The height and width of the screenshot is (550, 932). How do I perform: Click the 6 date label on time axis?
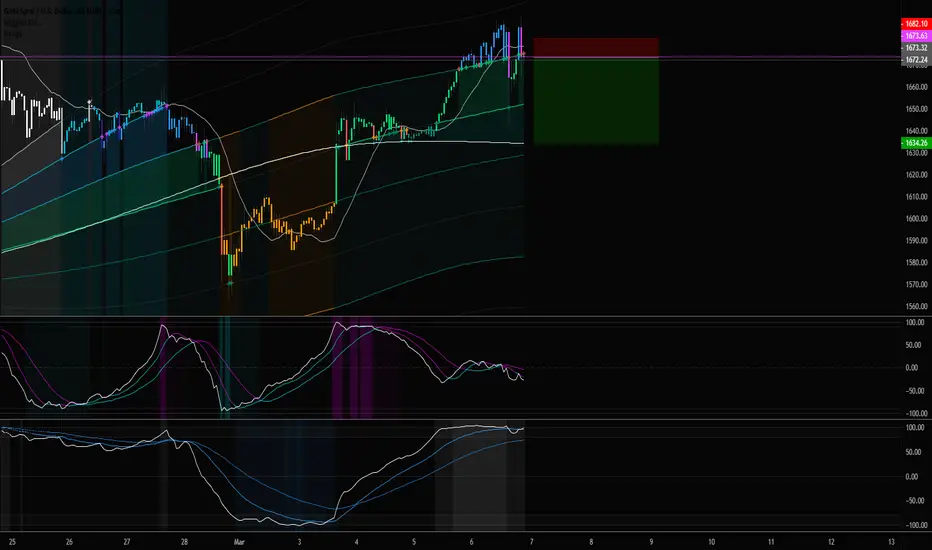click(471, 542)
